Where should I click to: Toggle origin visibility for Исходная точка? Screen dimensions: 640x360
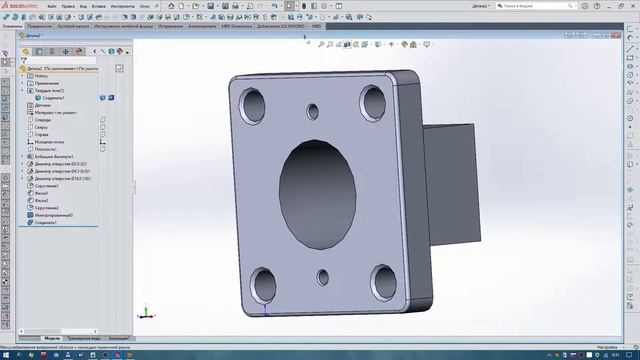click(x=102, y=142)
